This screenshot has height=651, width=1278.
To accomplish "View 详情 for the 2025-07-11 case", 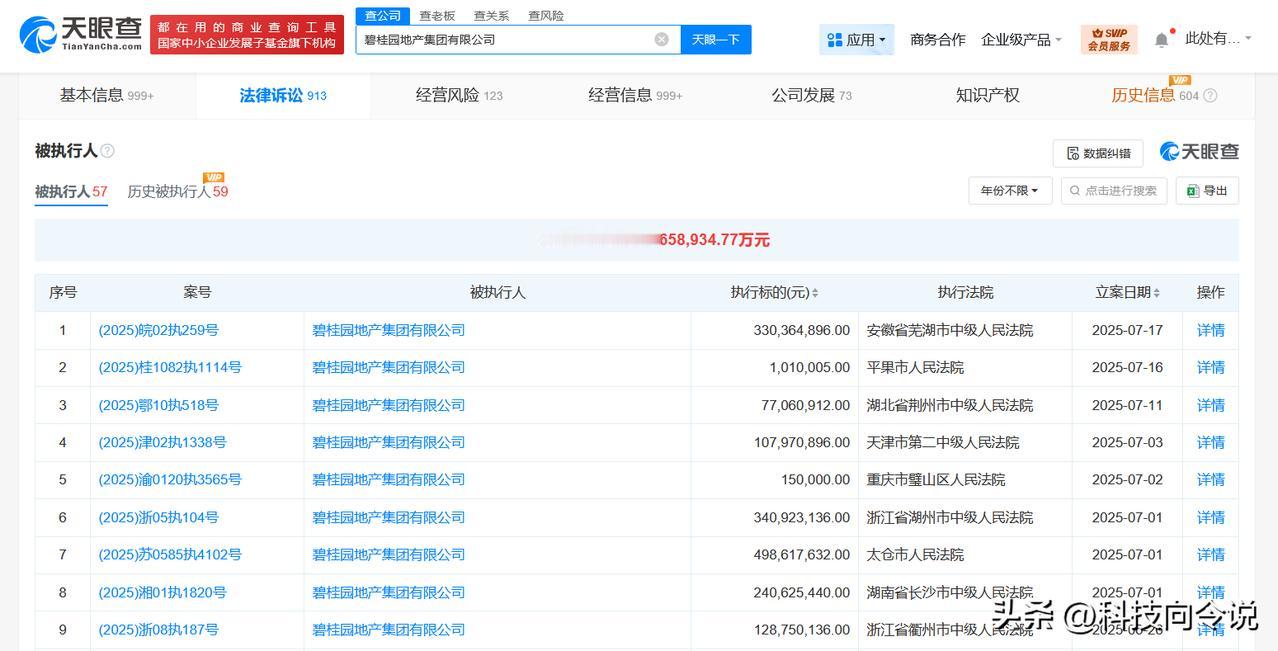I will (x=1211, y=405).
